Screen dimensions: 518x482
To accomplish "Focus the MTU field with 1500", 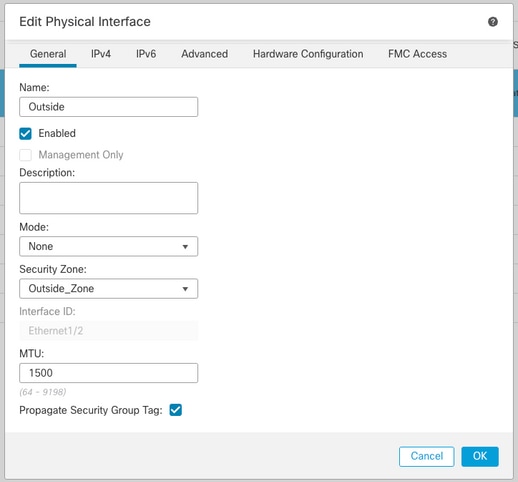I will 109,373.
